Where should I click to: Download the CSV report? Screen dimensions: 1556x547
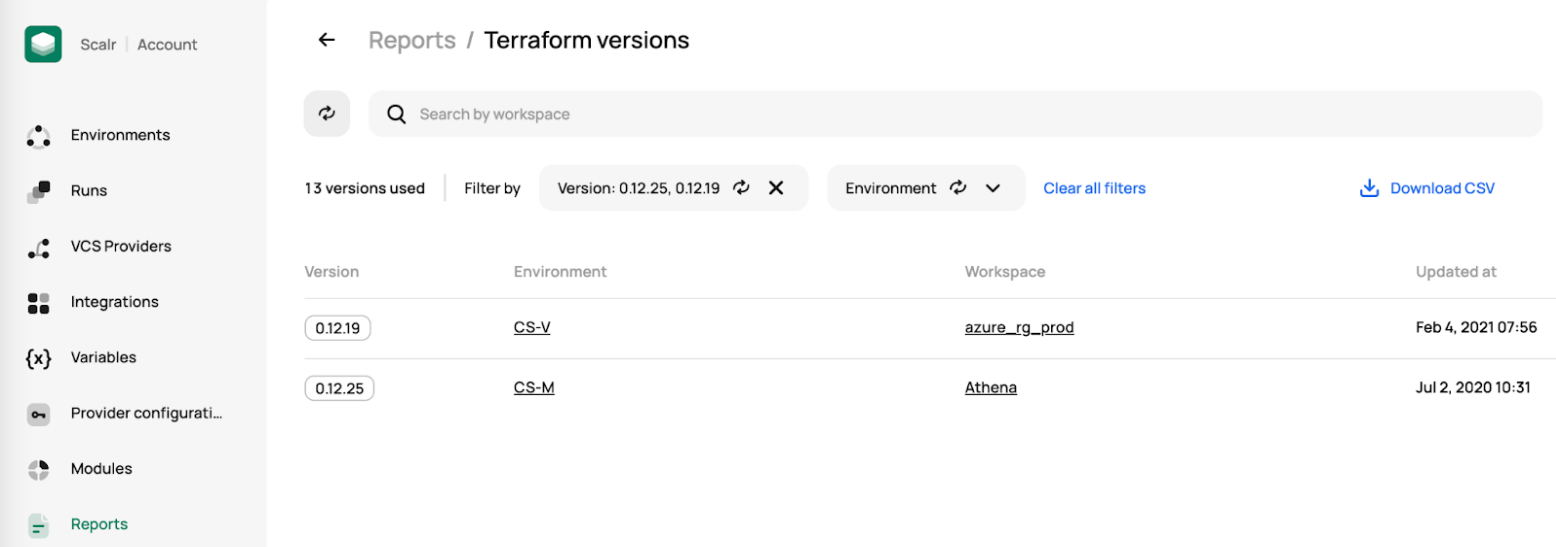pos(1428,188)
